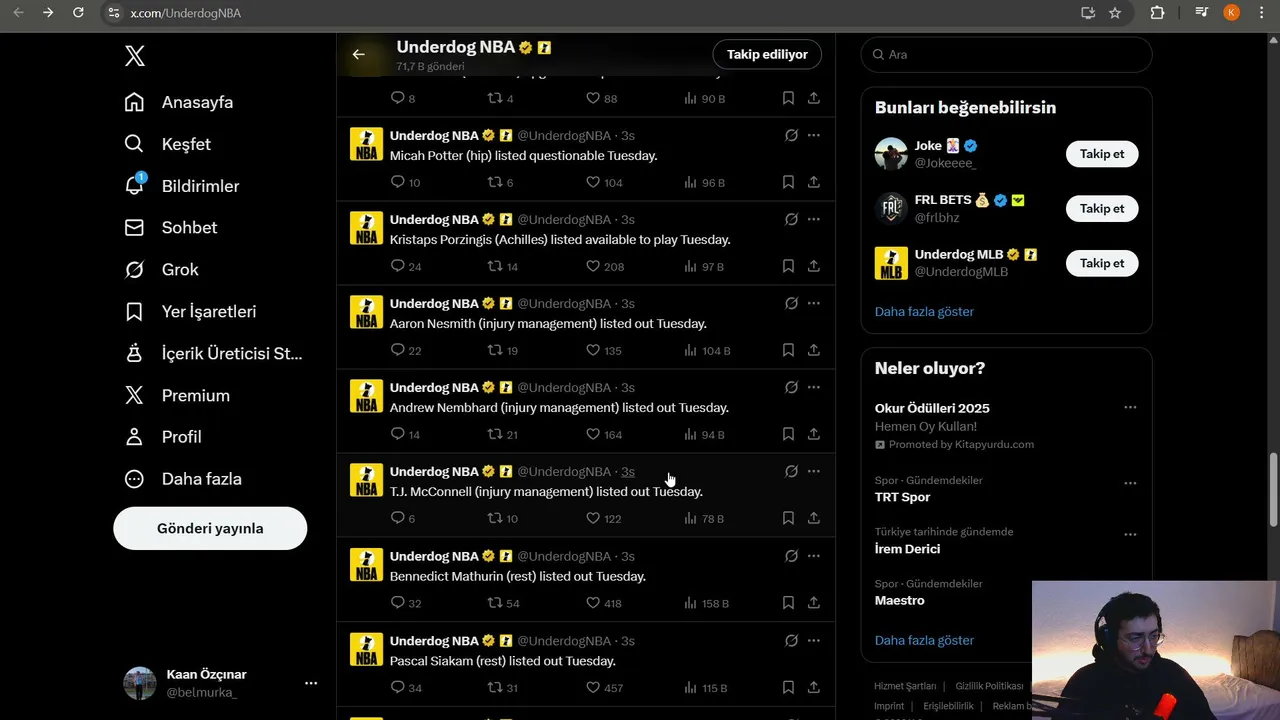
Task: Go to Anasayfa home
Action: [x=179, y=102]
